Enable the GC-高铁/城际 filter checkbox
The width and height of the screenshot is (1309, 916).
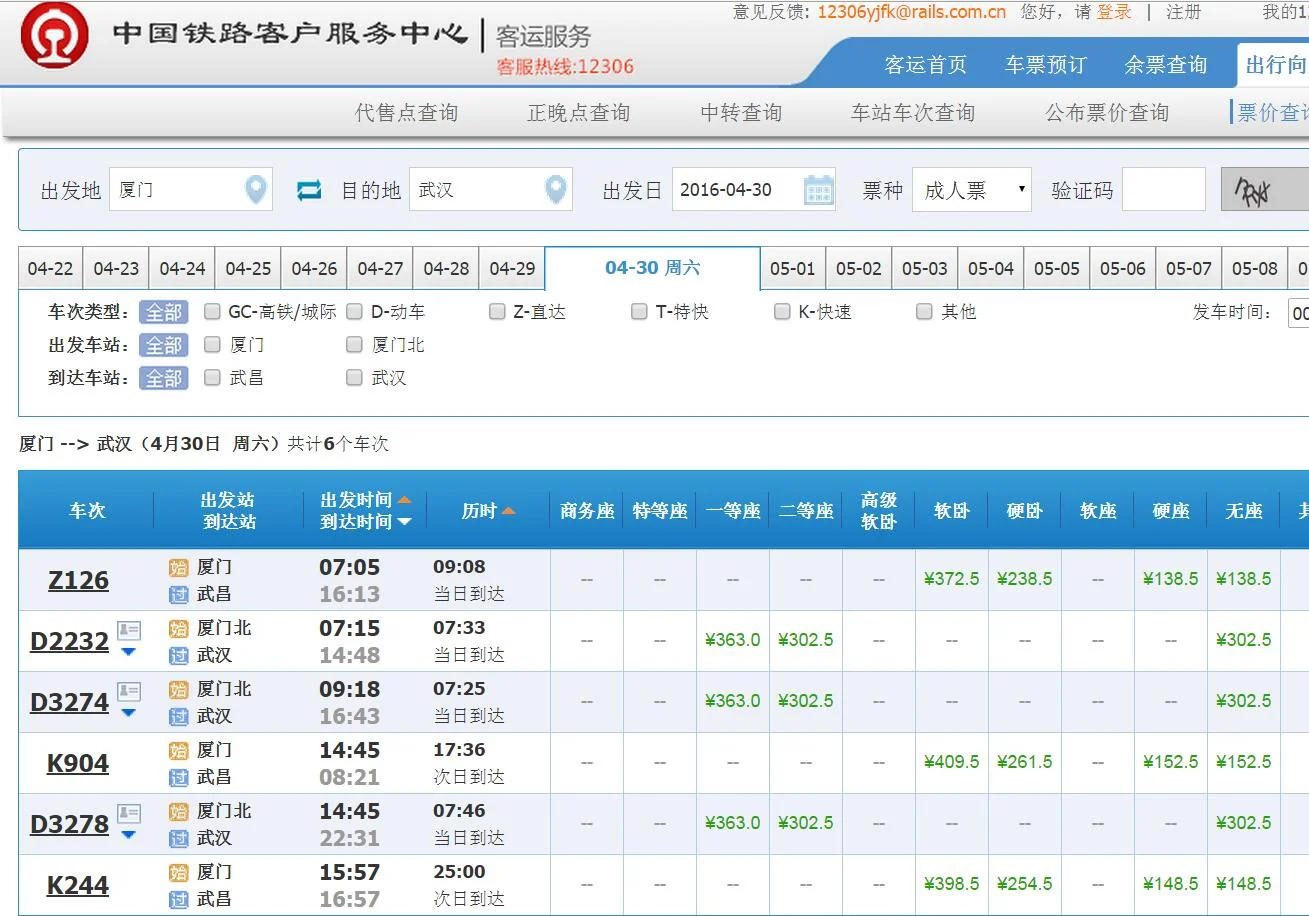[x=212, y=311]
